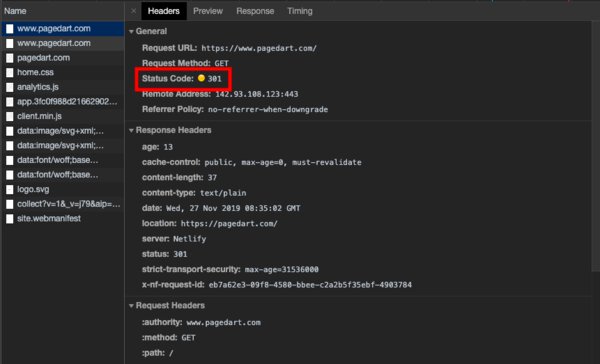Select the home.css request
Image resolution: width=600 pixels, height=364 pixels.
pos(63,72)
